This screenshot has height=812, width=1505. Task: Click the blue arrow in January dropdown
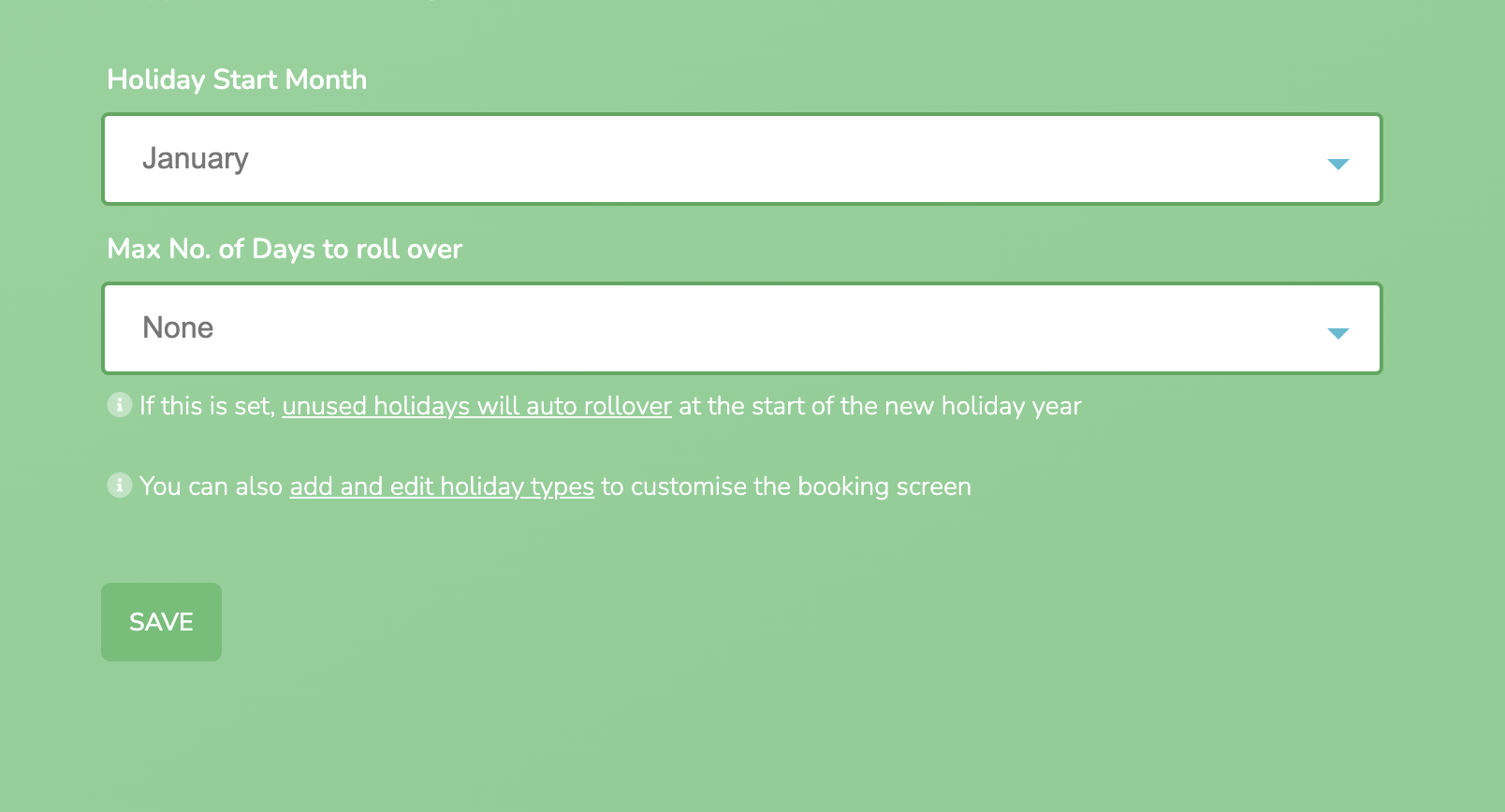(1337, 165)
